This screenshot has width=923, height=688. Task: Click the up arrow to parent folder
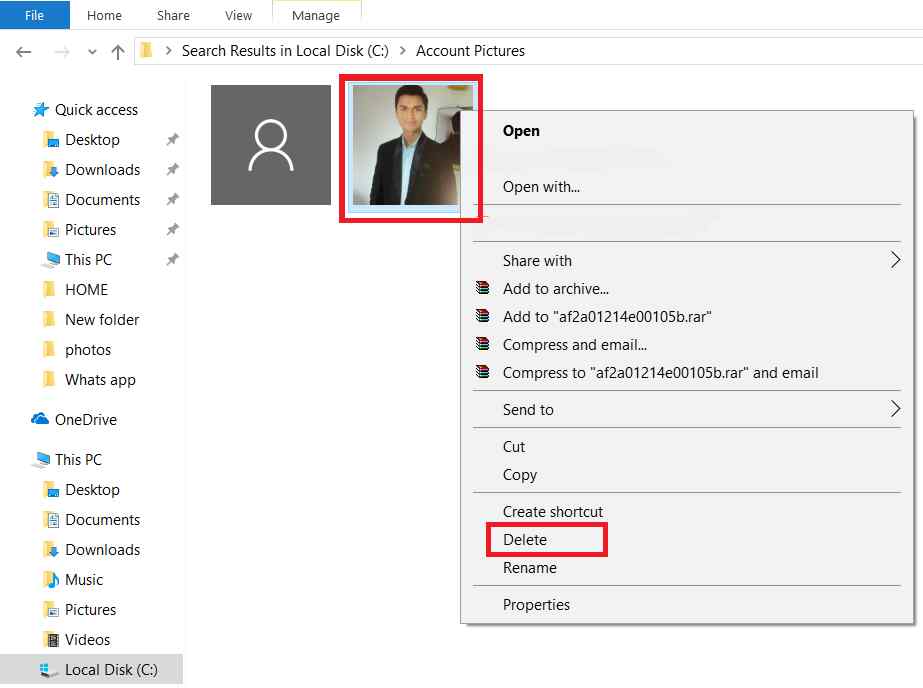coord(117,51)
